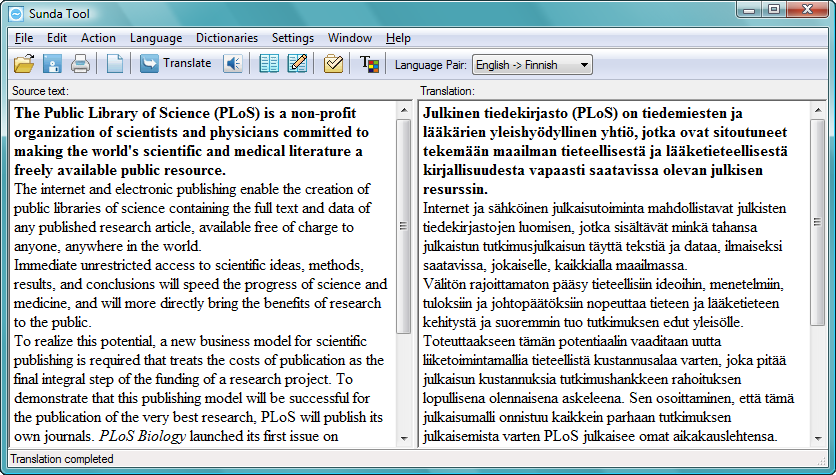Click the 'Language Pair:' label
The image size is (836, 475).
click(431, 65)
